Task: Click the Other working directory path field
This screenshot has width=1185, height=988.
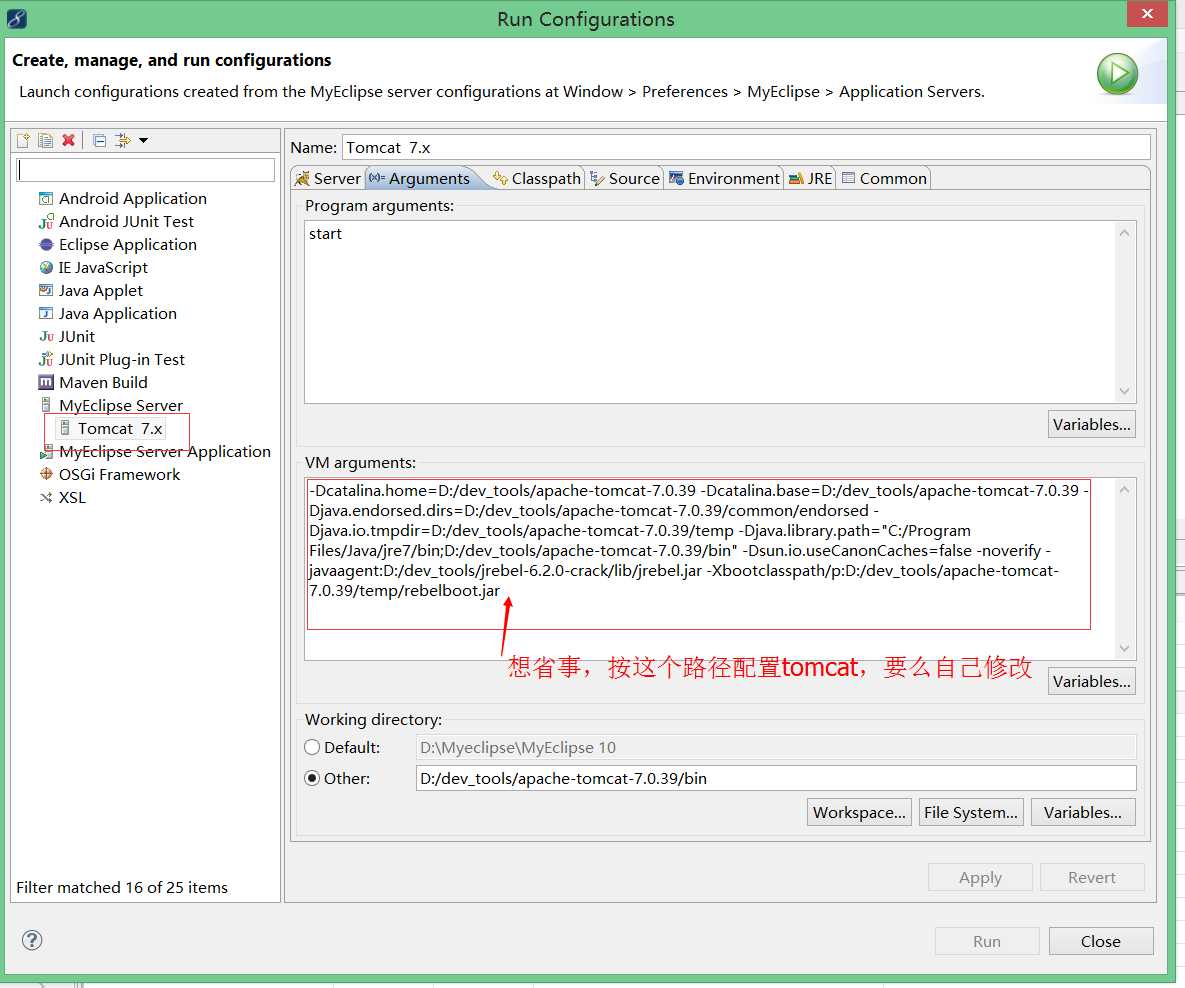Action: (x=776, y=778)
